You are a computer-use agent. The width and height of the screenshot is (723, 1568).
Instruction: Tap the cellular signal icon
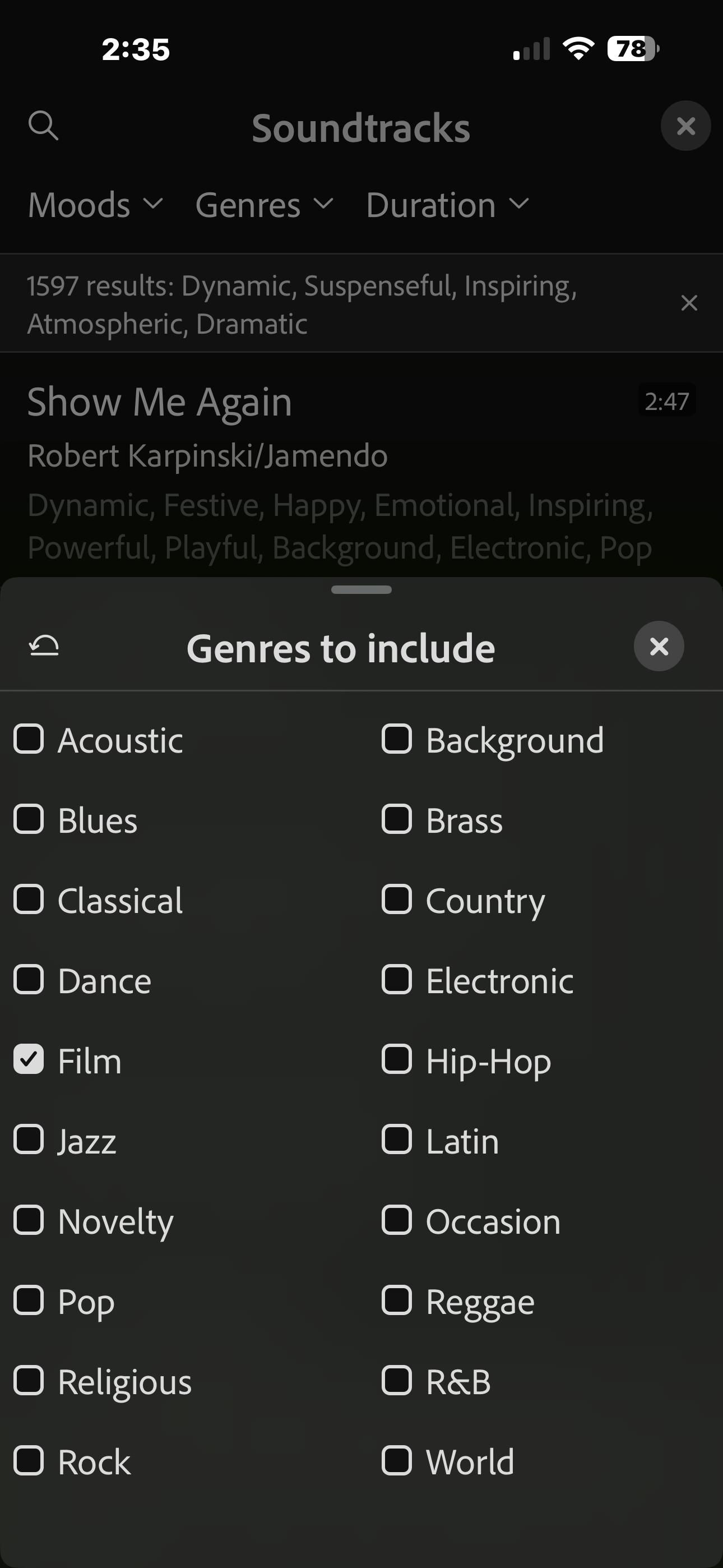tap(531, 49)
